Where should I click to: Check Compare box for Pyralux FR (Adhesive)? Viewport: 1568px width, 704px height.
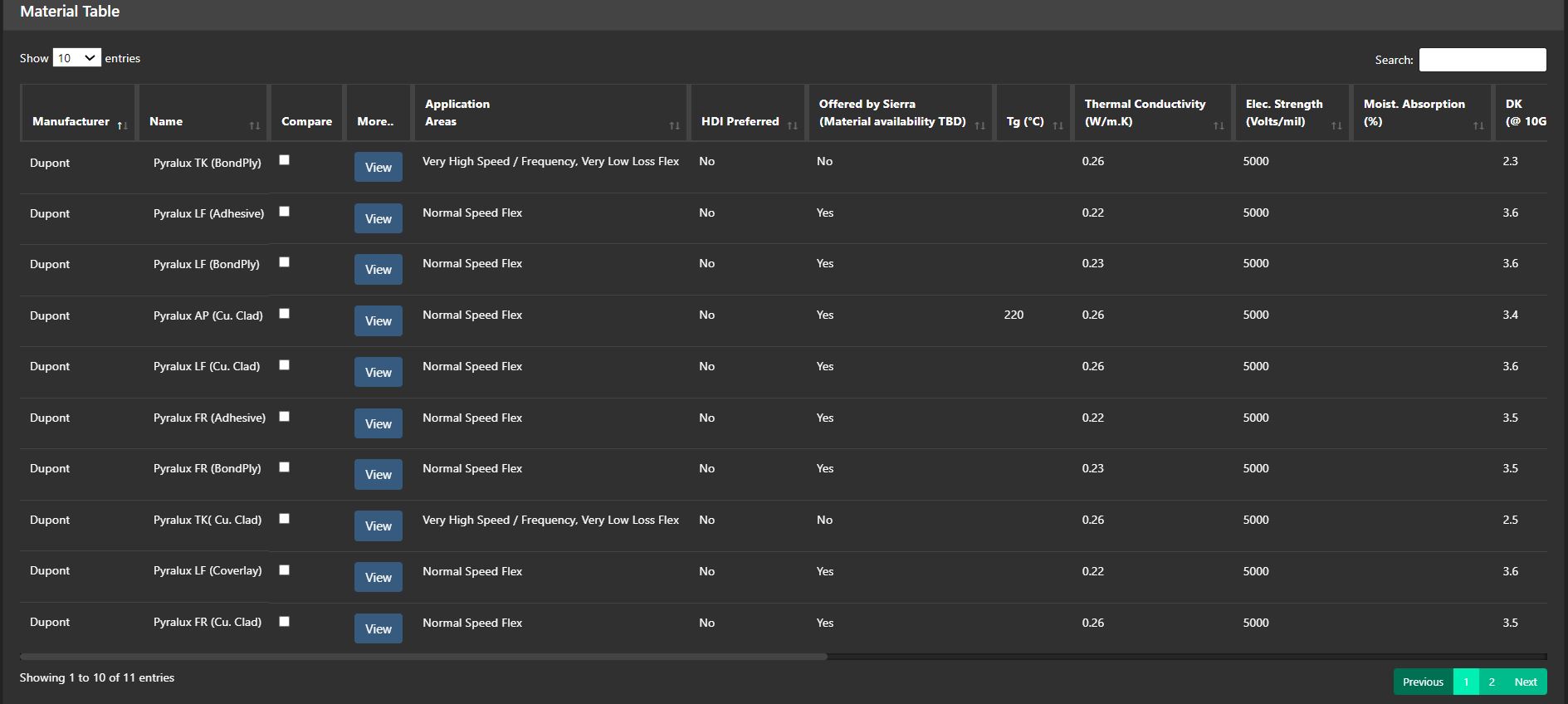[x=285, y=417]
